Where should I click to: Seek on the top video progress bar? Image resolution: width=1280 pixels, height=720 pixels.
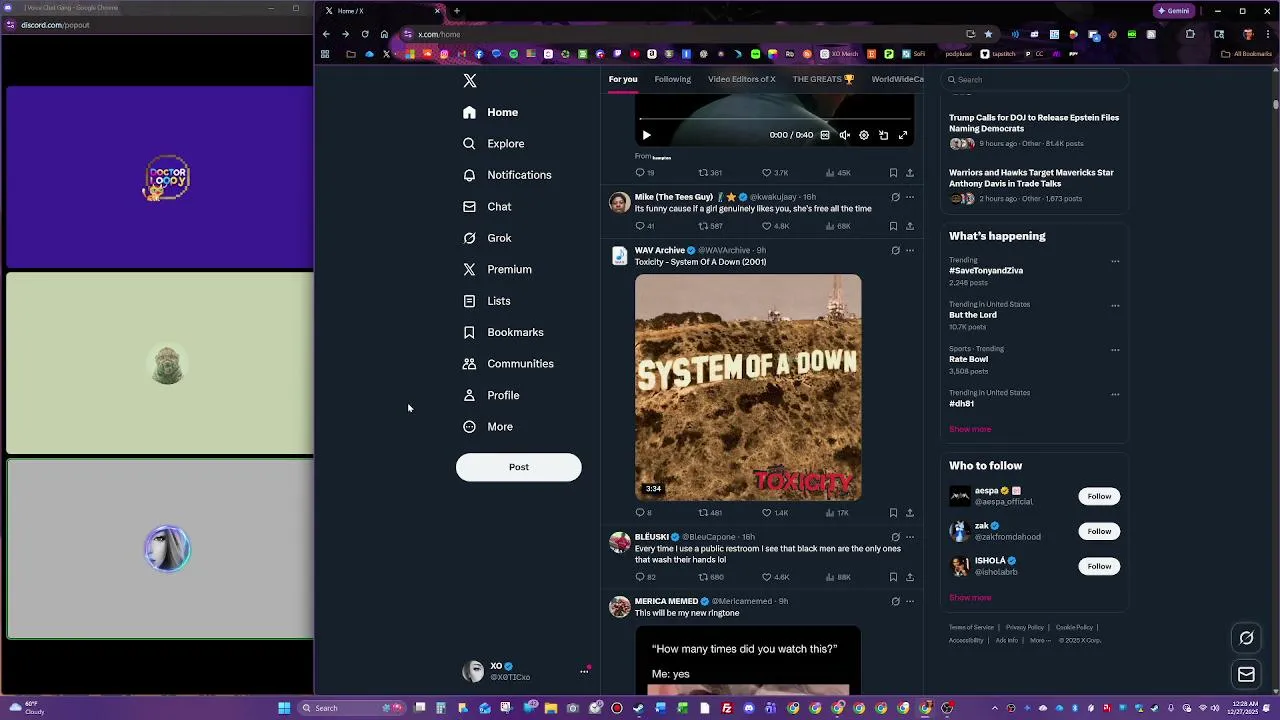tap(774, 121)
